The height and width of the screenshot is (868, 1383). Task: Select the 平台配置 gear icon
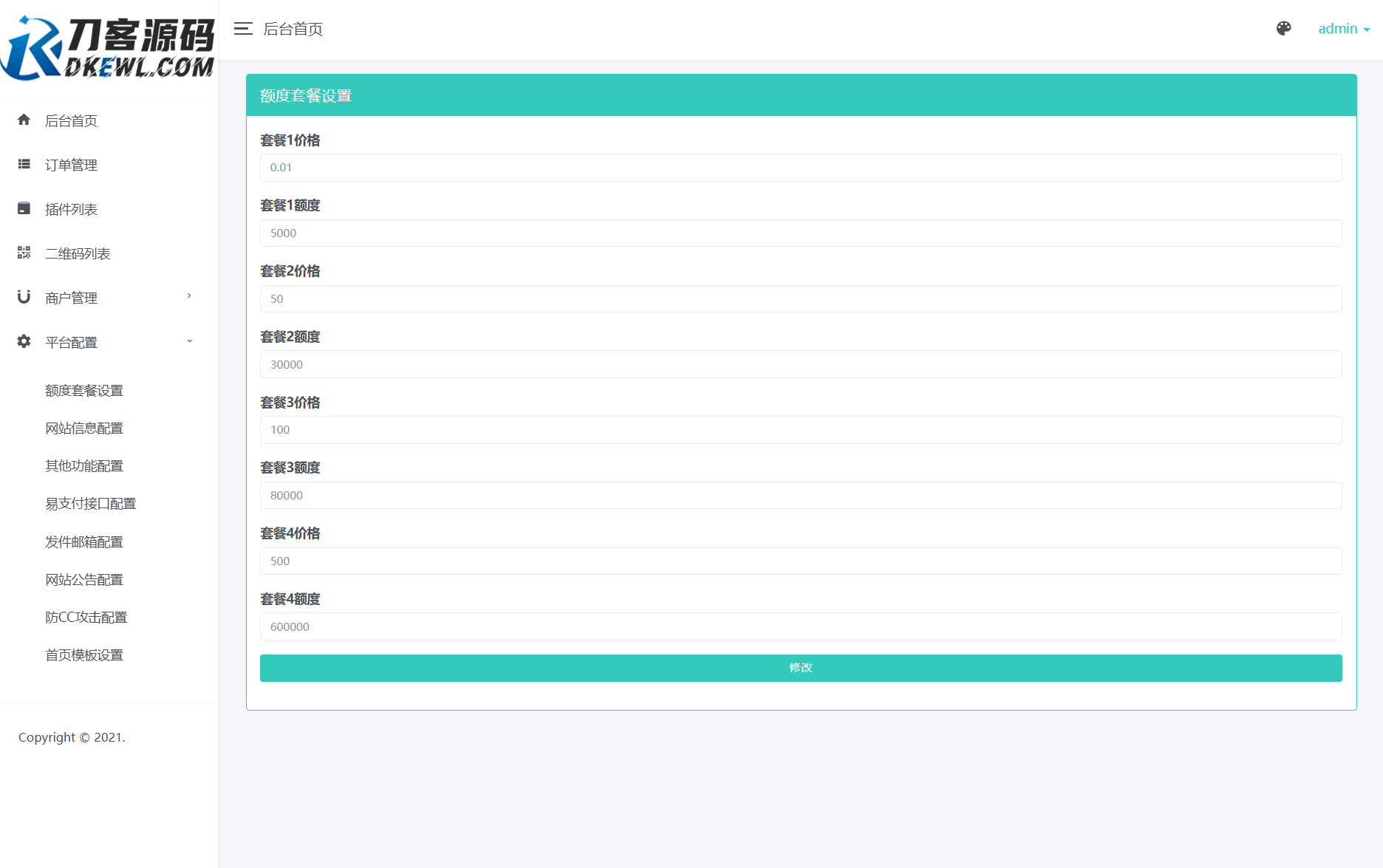(23, 341)
